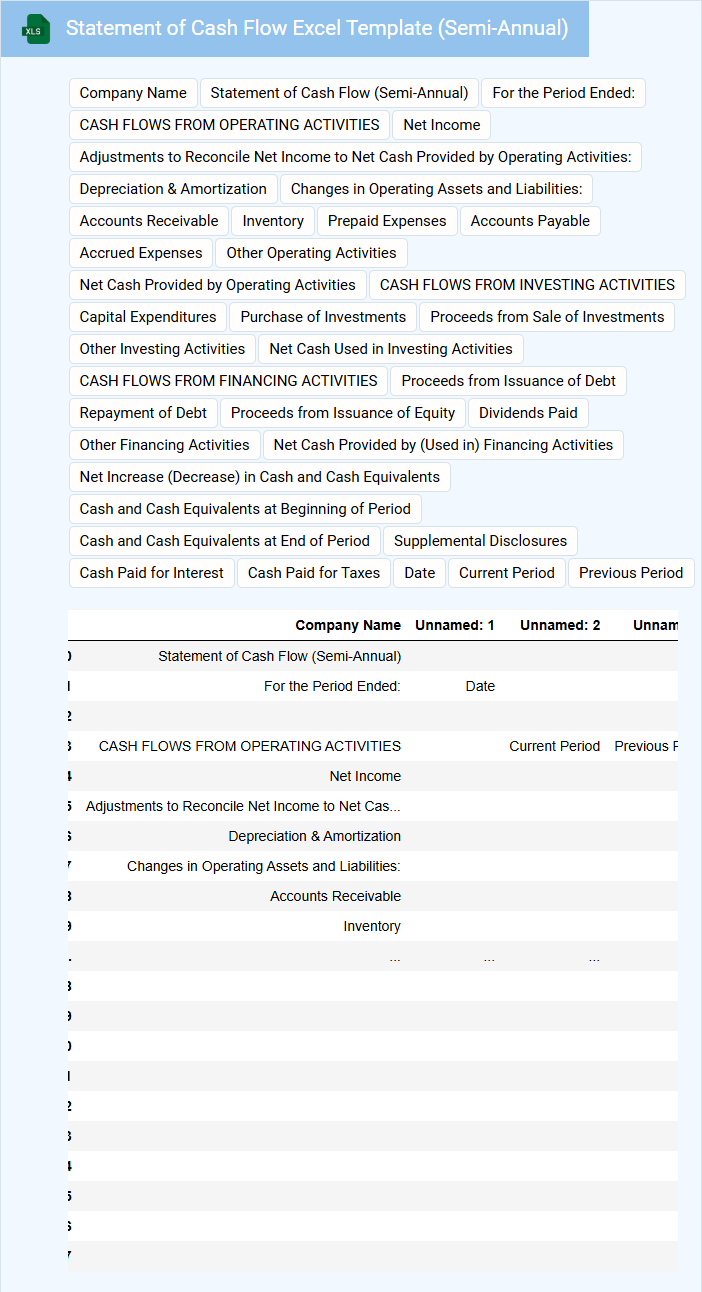Select the Capital Expenditures tag
Viewport: 702px width, 1292px height.
pos(148,317)
